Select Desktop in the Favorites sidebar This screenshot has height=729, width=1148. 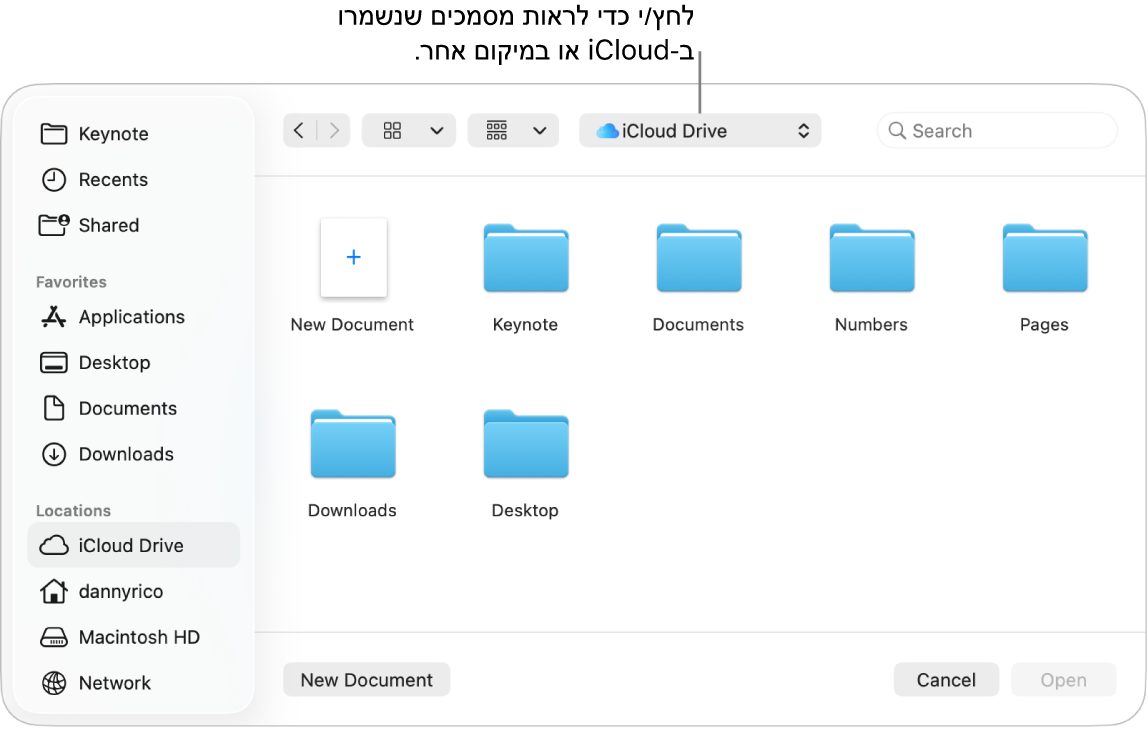133,362
